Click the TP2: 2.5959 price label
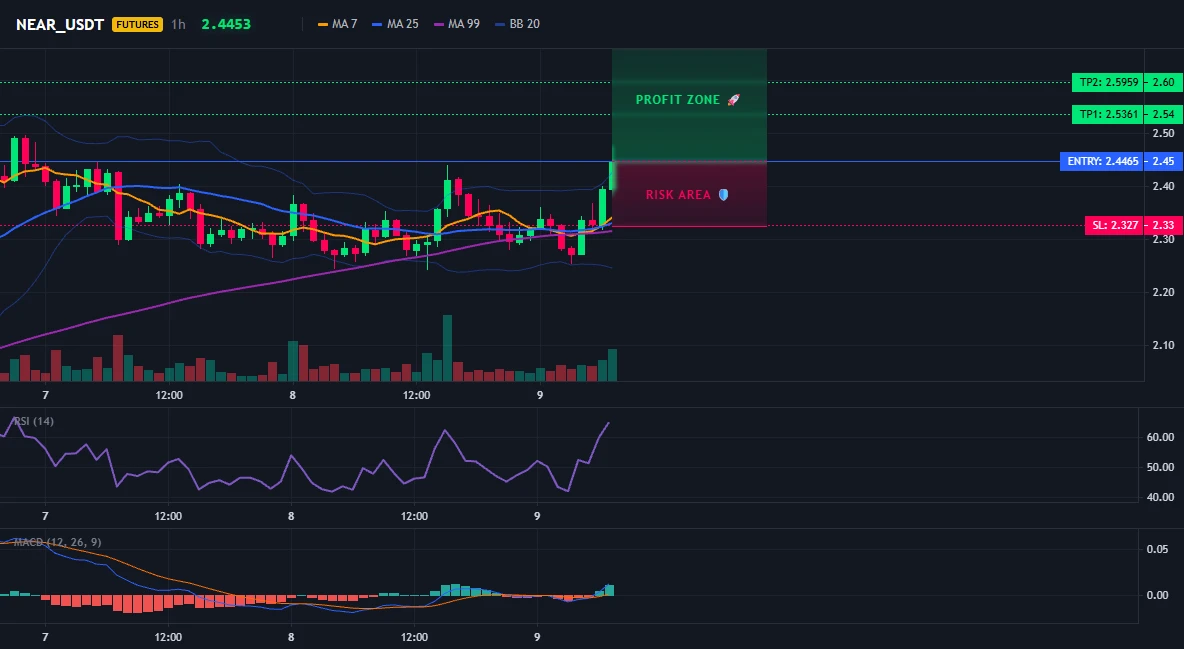Image resolution: width=1184 pixels, height=649 pixels. click(x=1107, y=82)
